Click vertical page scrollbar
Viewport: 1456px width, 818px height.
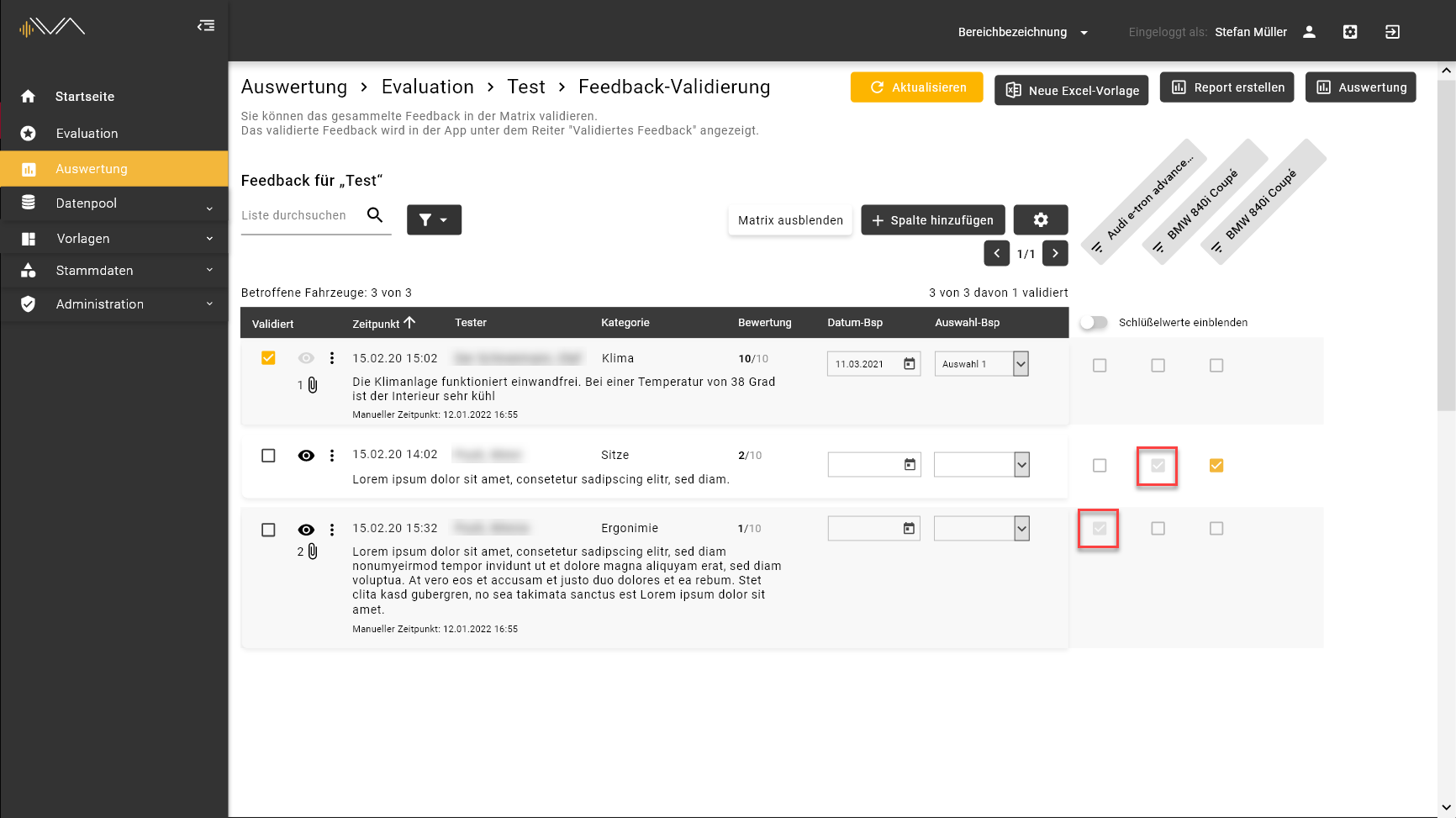(1447, 246)
